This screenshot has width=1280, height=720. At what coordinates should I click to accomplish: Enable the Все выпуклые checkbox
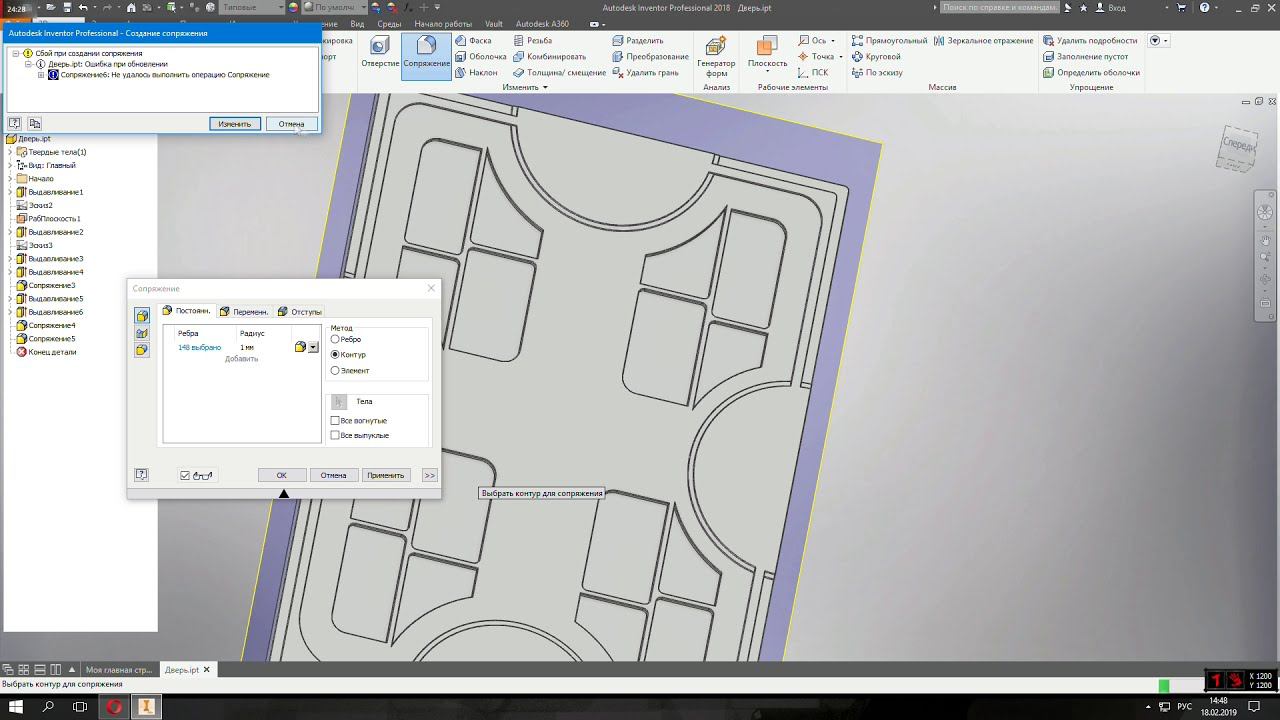click(335, 436)
